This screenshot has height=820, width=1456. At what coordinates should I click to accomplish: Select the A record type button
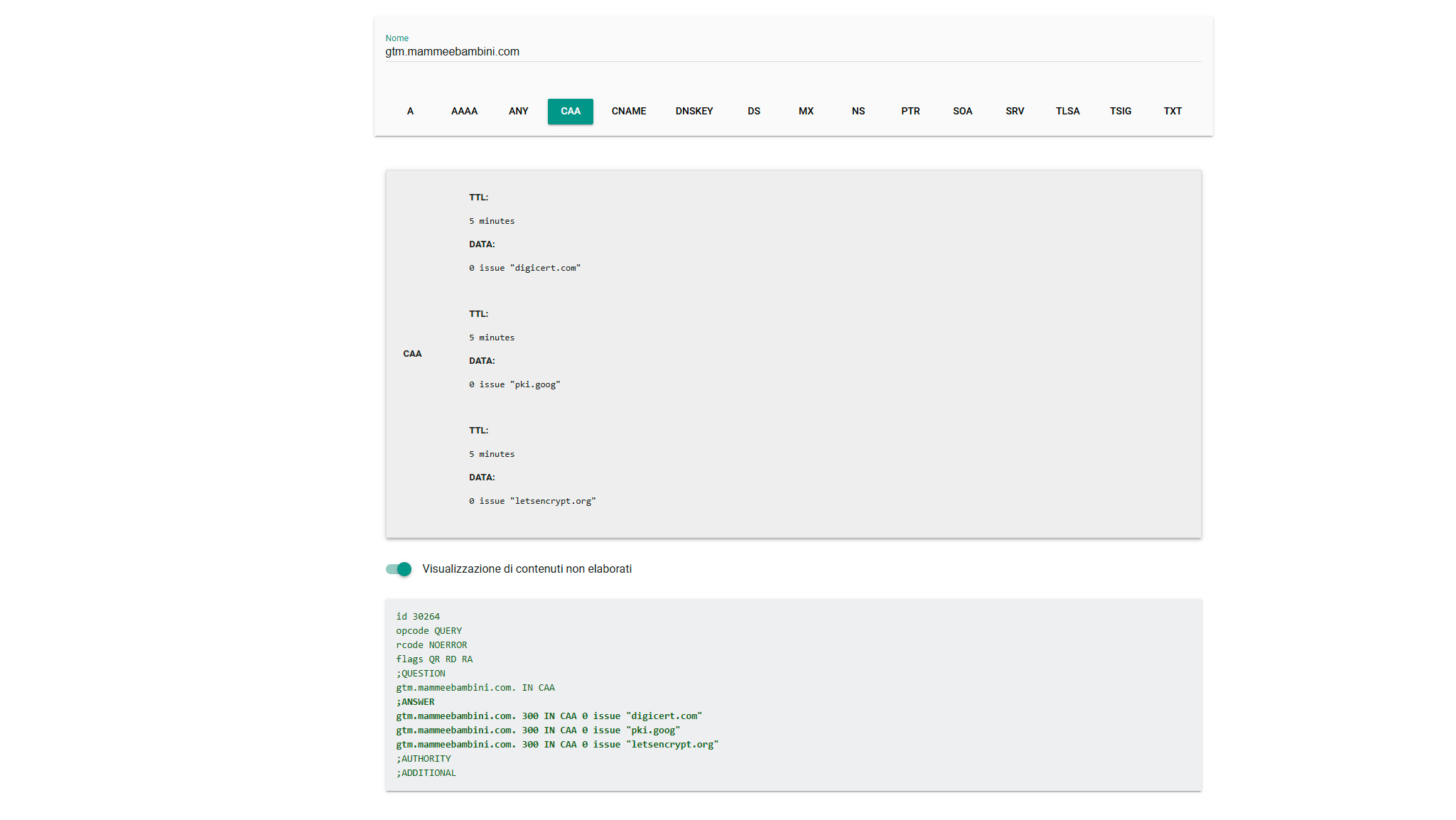point(410,112)
